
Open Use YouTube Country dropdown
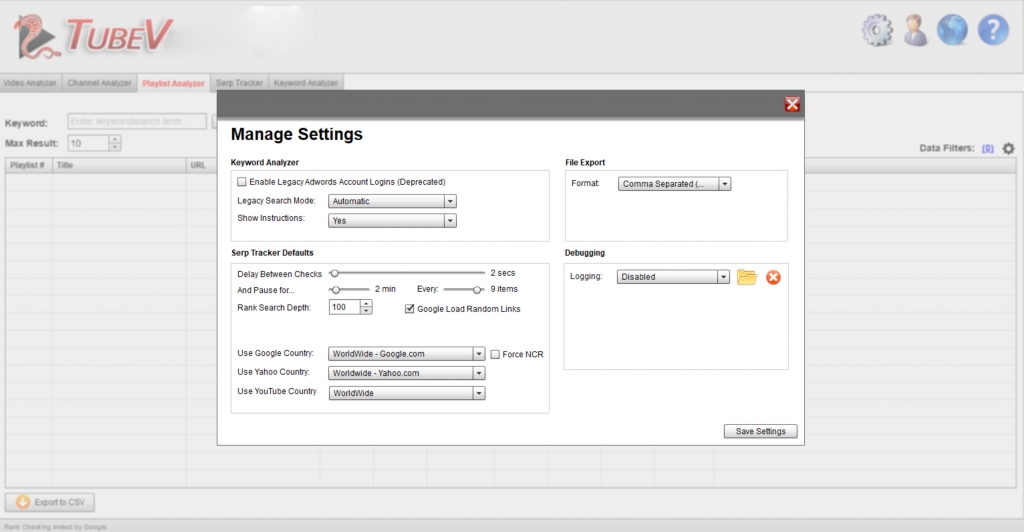tap(406, 393)
